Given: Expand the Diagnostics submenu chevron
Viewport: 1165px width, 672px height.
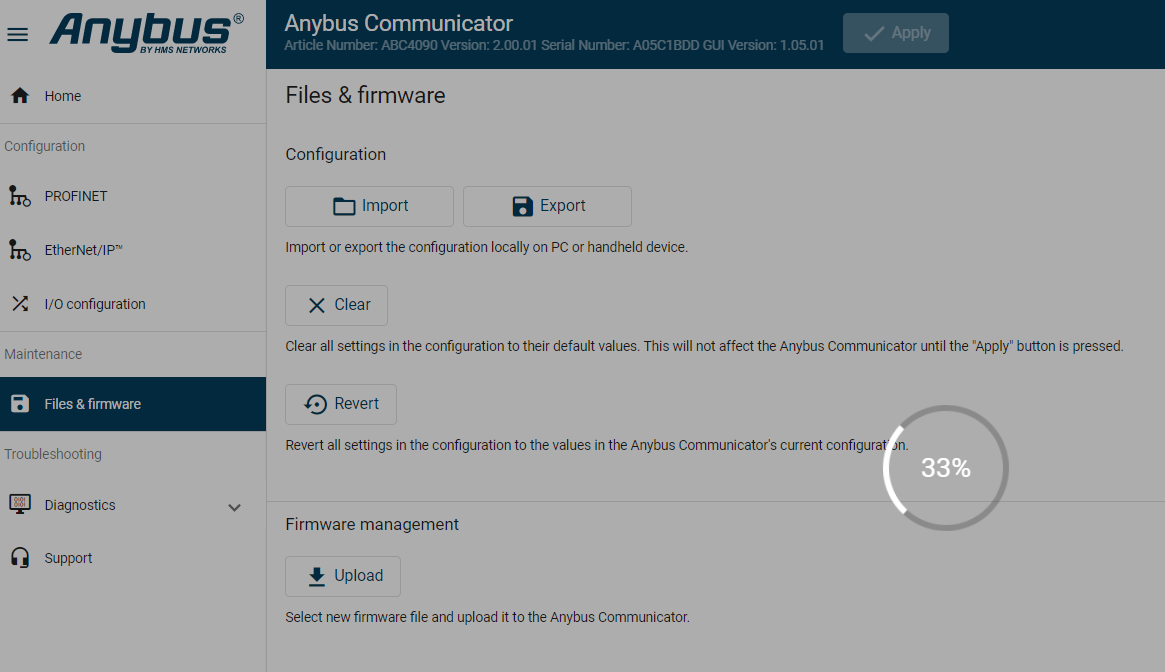Looking at the screenshot, I should click(234, 508).
